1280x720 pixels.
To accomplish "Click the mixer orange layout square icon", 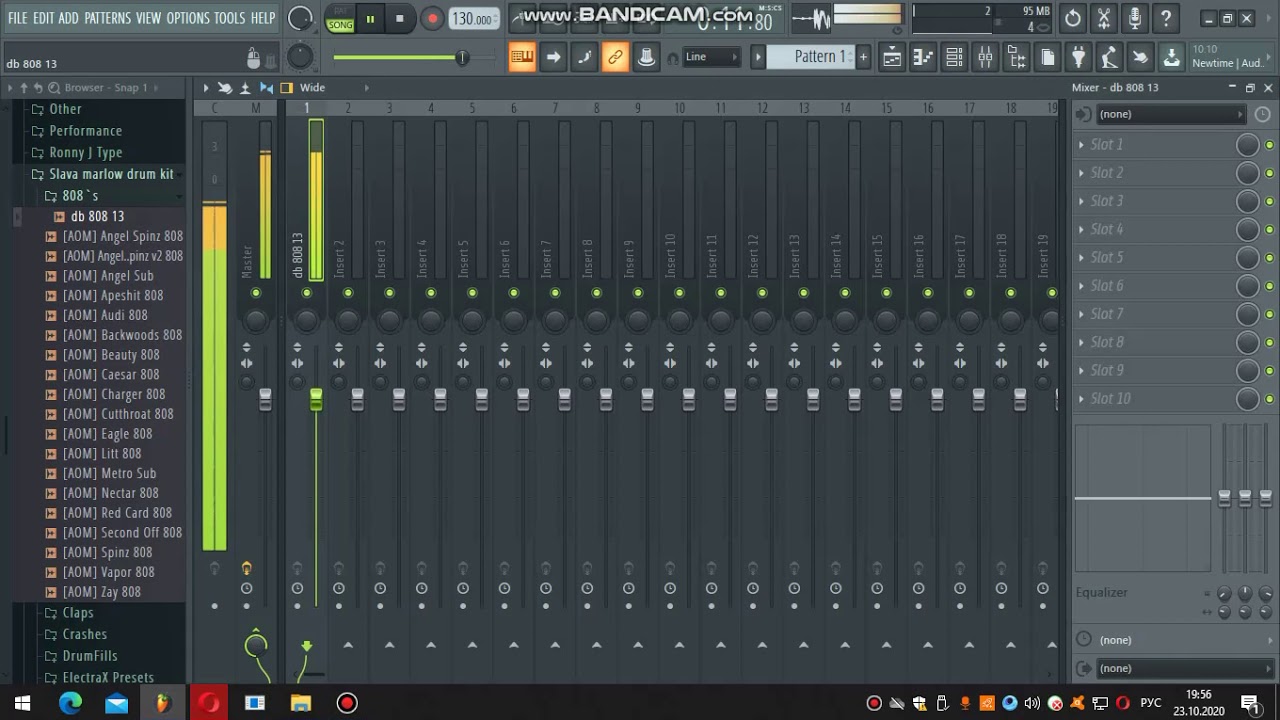I will coord(287,88).
